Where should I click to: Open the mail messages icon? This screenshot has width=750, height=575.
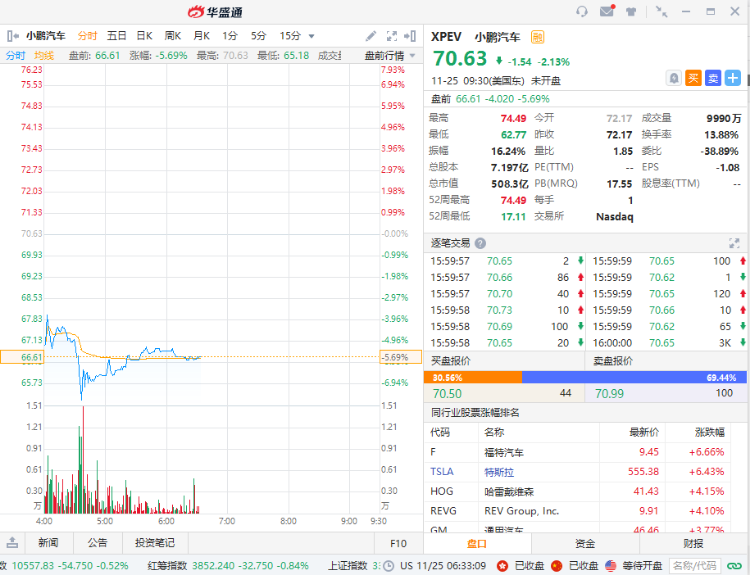(x=607, y=11)
